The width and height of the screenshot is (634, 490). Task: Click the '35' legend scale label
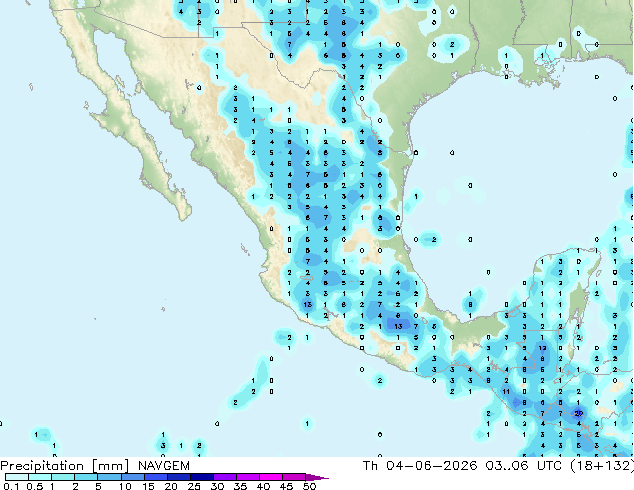[x=240, y=486]
